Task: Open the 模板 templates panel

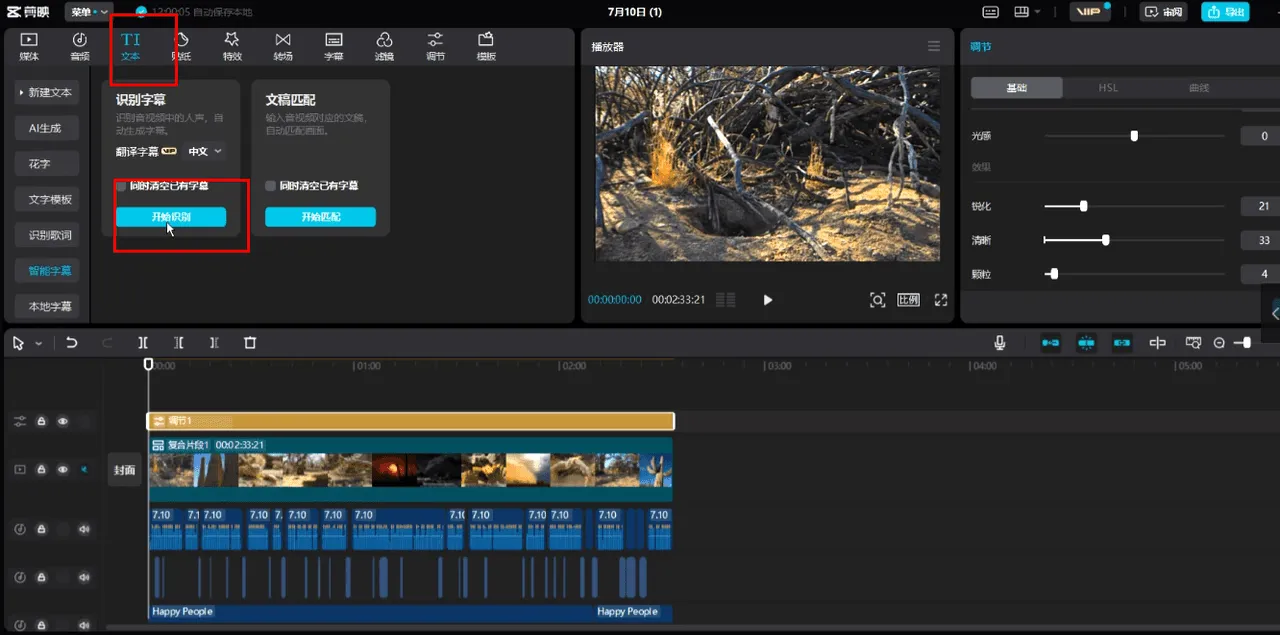Action: (x=486, y=46)
